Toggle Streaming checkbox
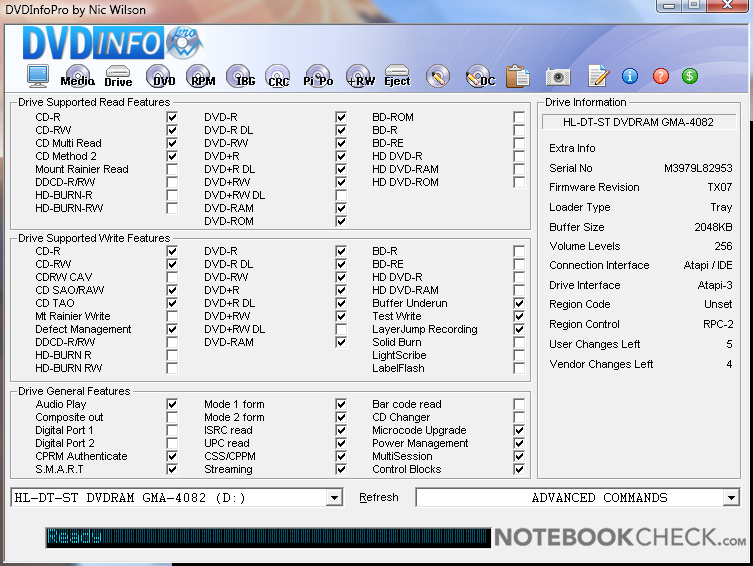Image resolution: width=753 pixels, height=566 pixels. (341, 469)
